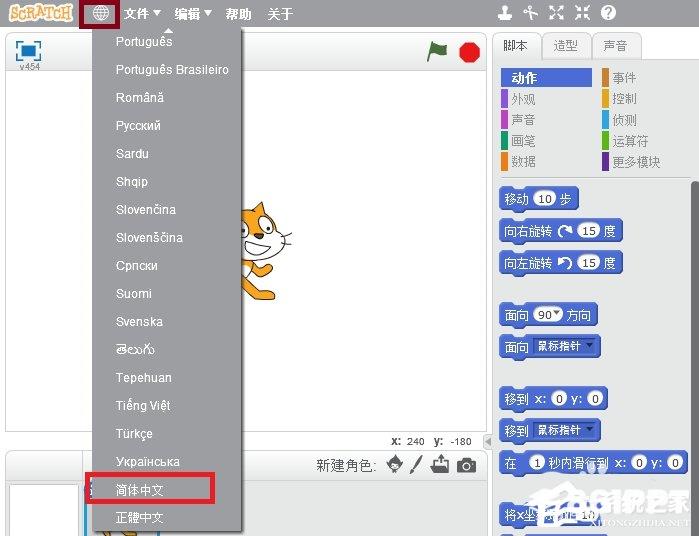
Task: Click seconds value in 秒内滑行到 block
Action: [537, 463]
